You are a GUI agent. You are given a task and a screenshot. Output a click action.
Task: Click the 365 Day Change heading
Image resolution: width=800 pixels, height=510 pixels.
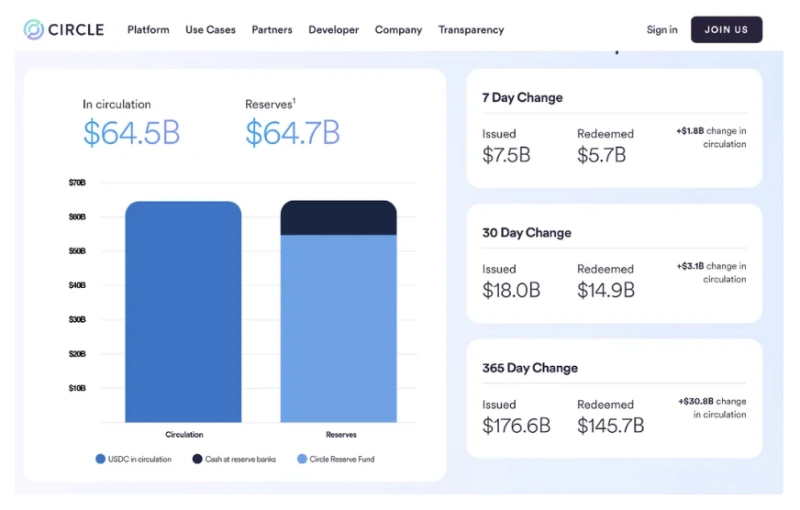[x=530, y=368]
